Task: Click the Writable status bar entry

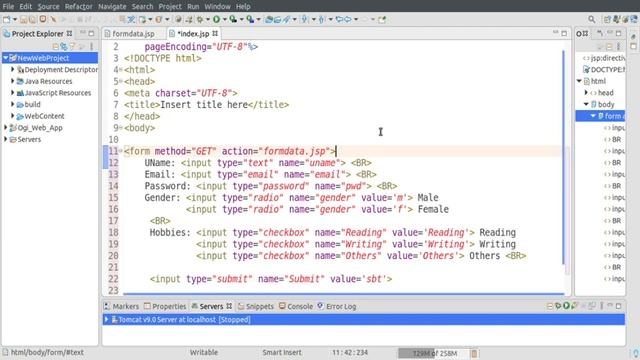Action: point(204,353)
